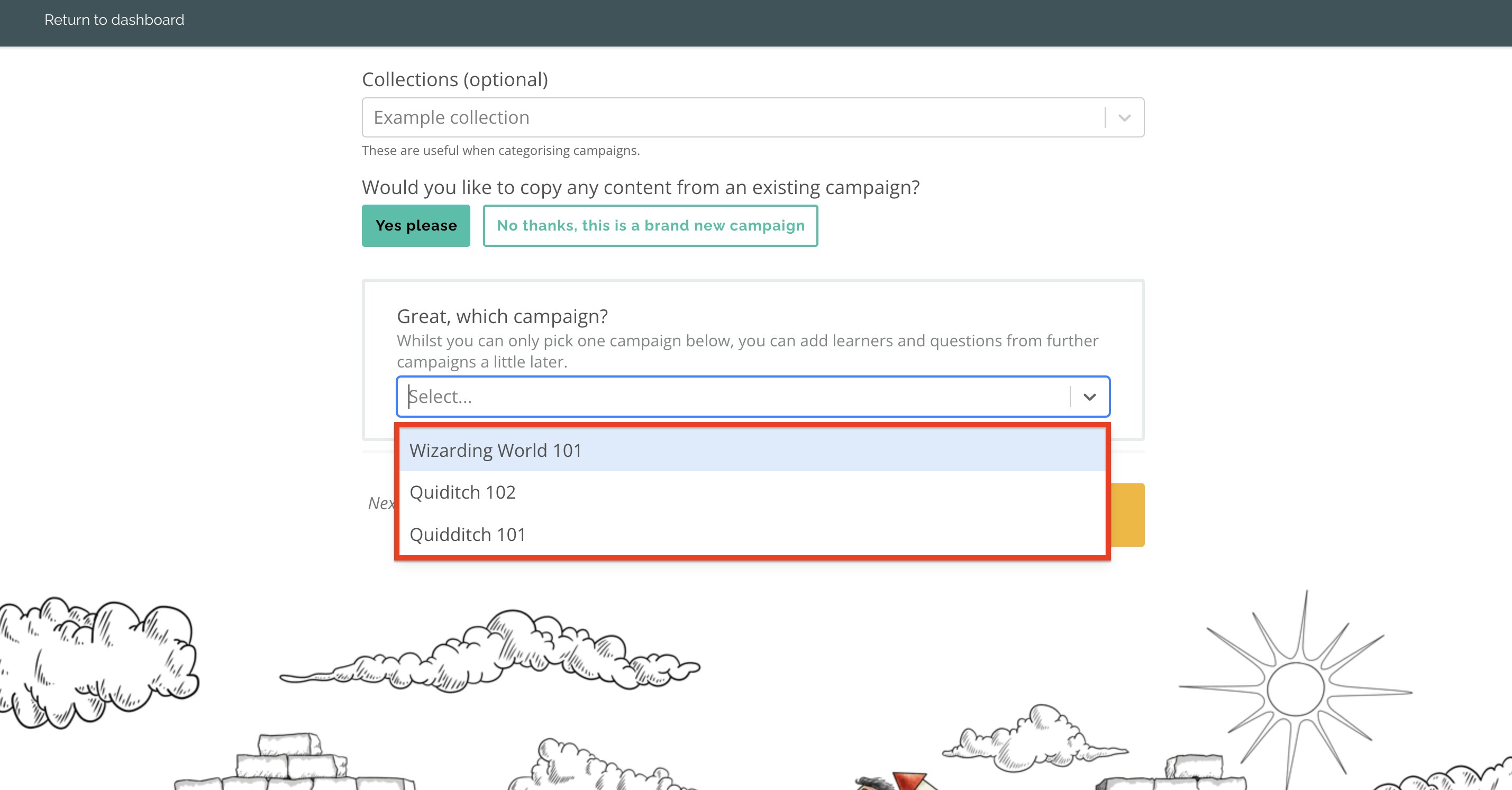
Task: Click the 'Great, which campaign?' heading
Action: tap(502, 316)
